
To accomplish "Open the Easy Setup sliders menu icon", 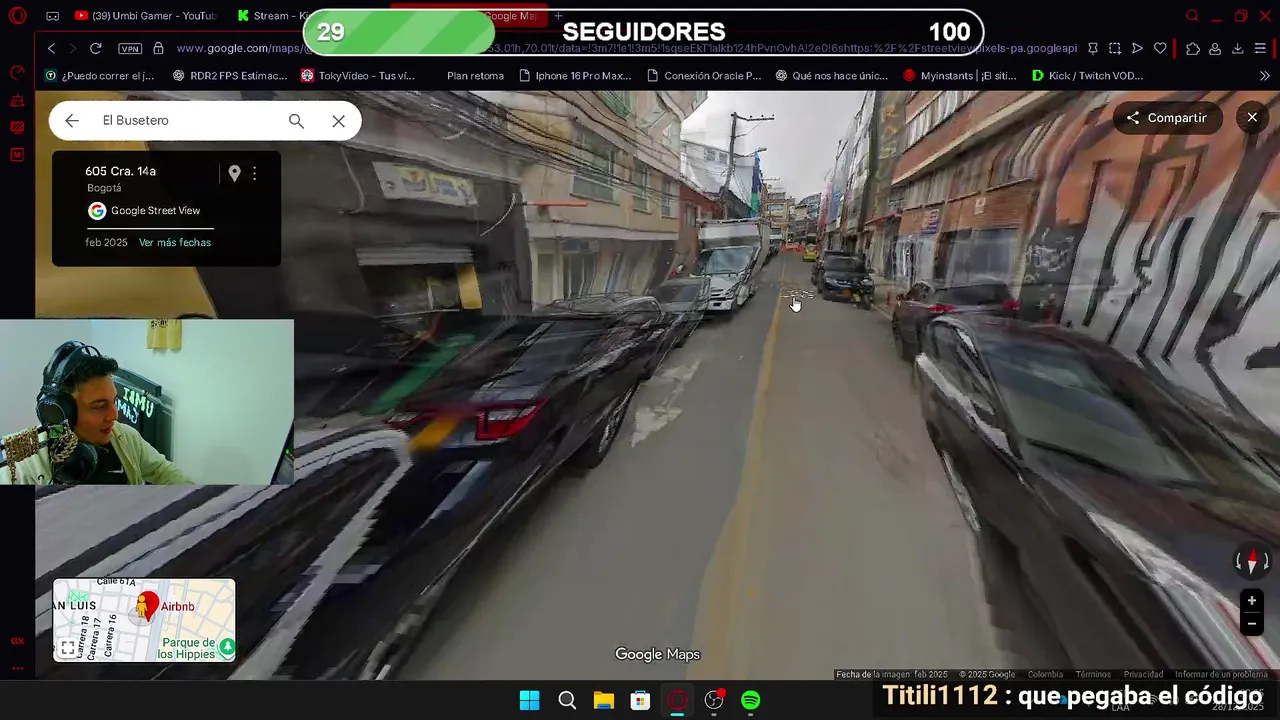I will click(1260, 48).
